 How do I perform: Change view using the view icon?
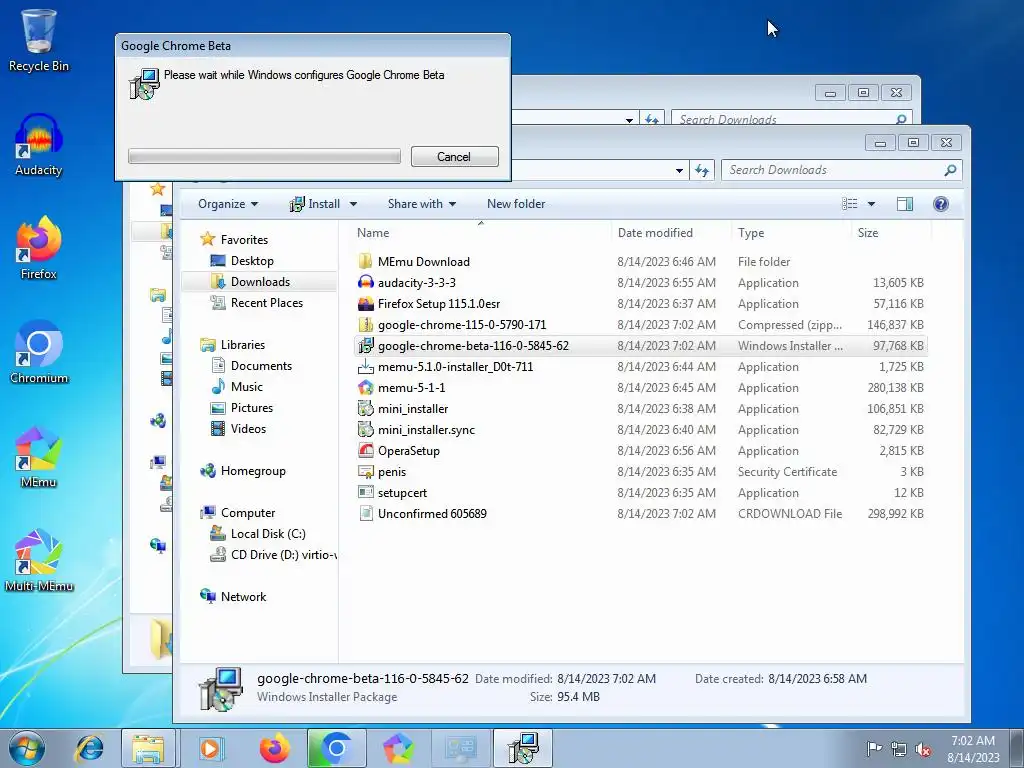[850, 204]
